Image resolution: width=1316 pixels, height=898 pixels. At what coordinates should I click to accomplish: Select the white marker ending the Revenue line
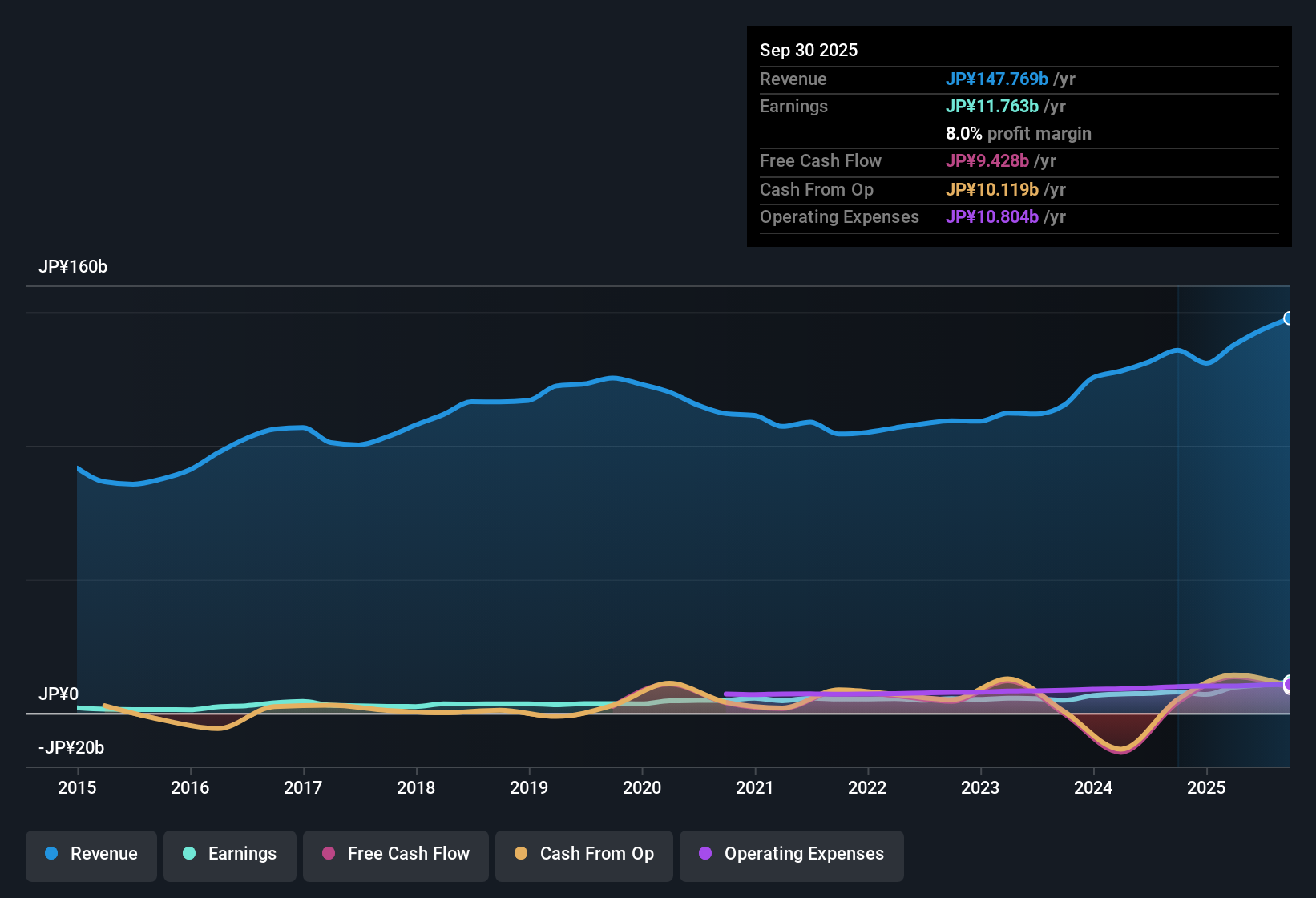coord(1289,318)
